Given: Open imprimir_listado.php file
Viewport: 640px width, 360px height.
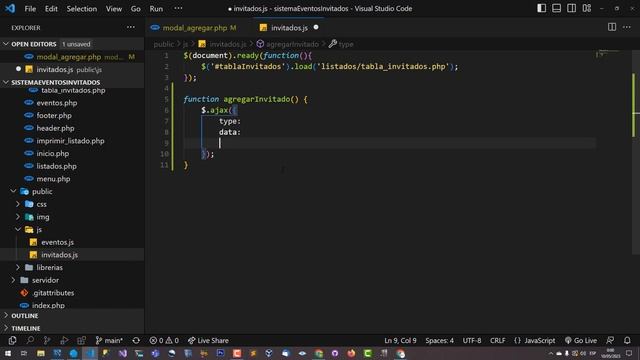Looking at the screenshot, I should [70, 141].
